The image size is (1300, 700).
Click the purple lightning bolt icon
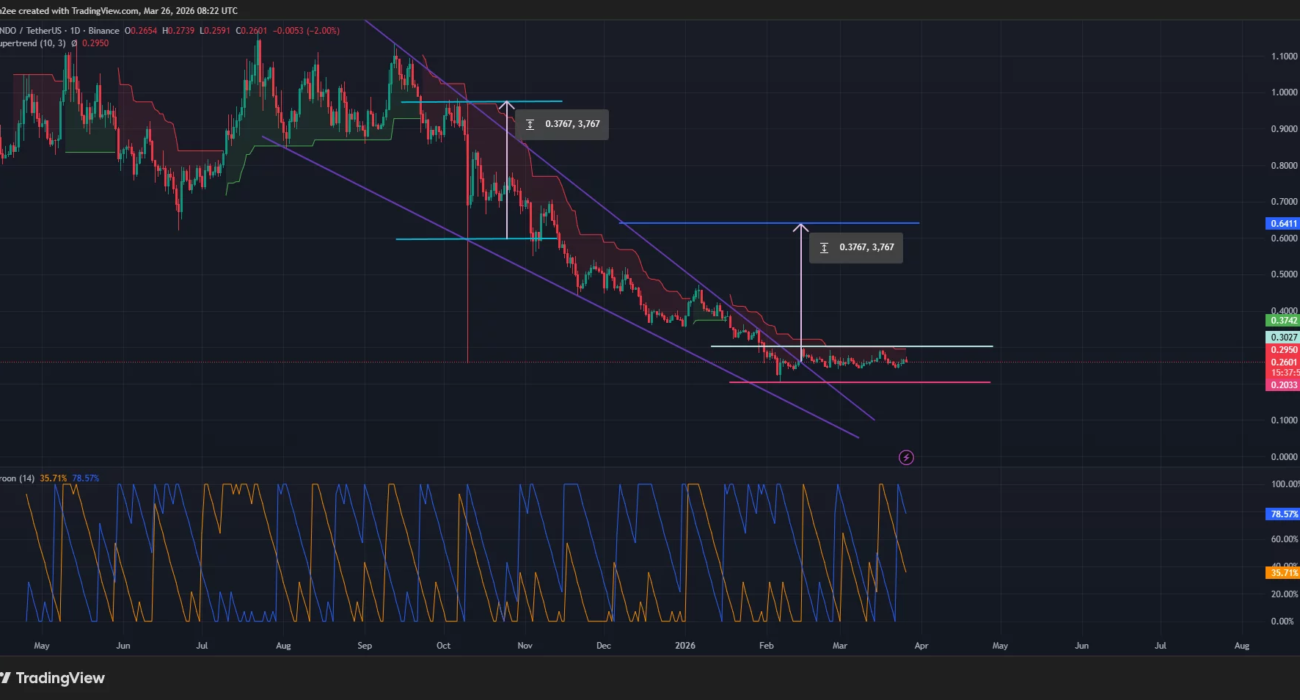click(906, 457)
